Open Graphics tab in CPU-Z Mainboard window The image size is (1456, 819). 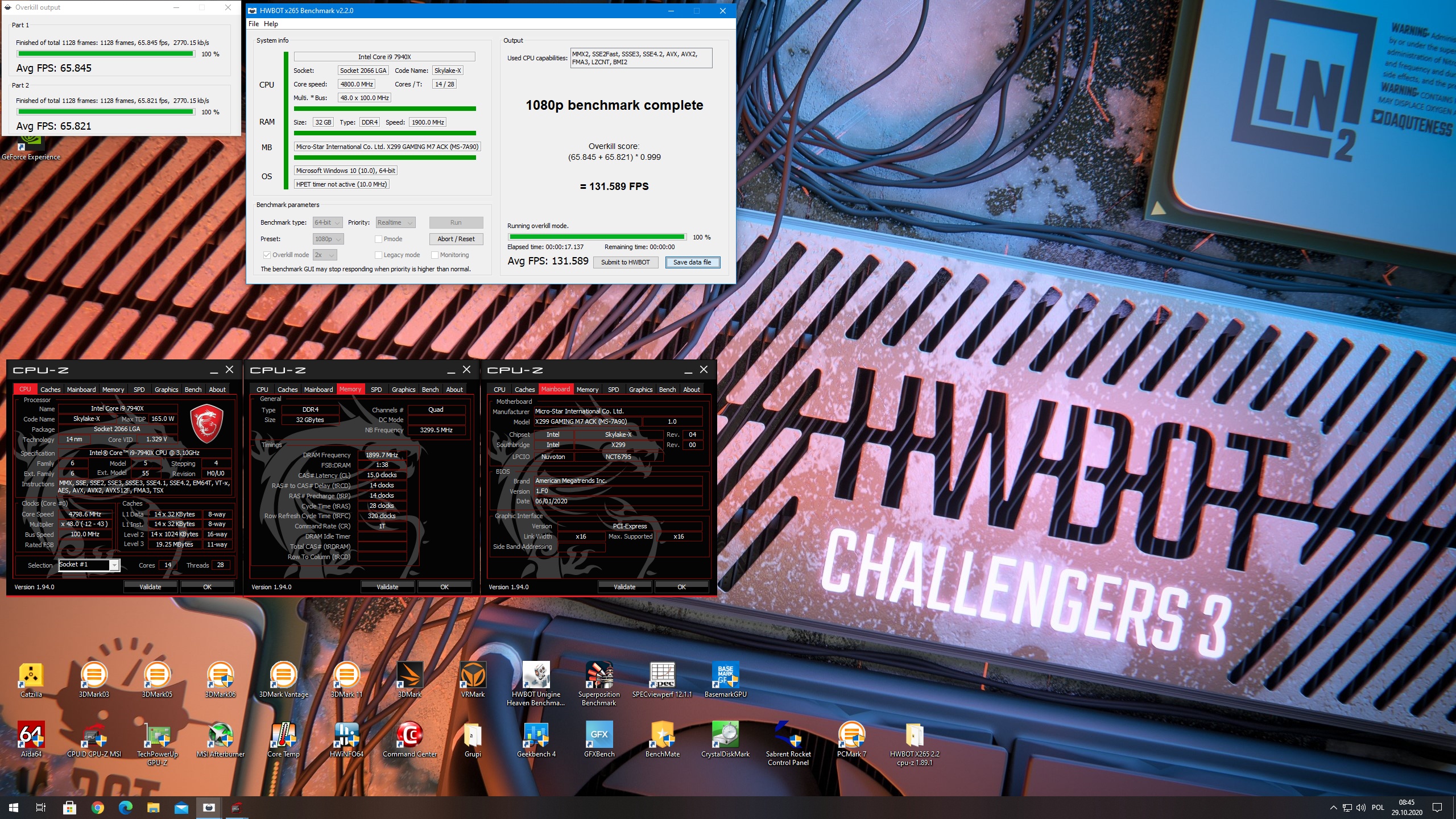pyautogui.click(x=640, y=390)
